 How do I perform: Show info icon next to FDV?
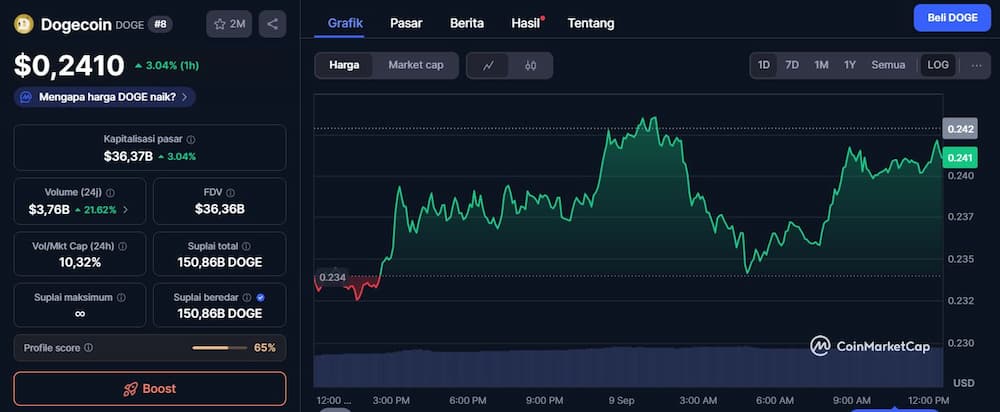[x=230, y=192]
